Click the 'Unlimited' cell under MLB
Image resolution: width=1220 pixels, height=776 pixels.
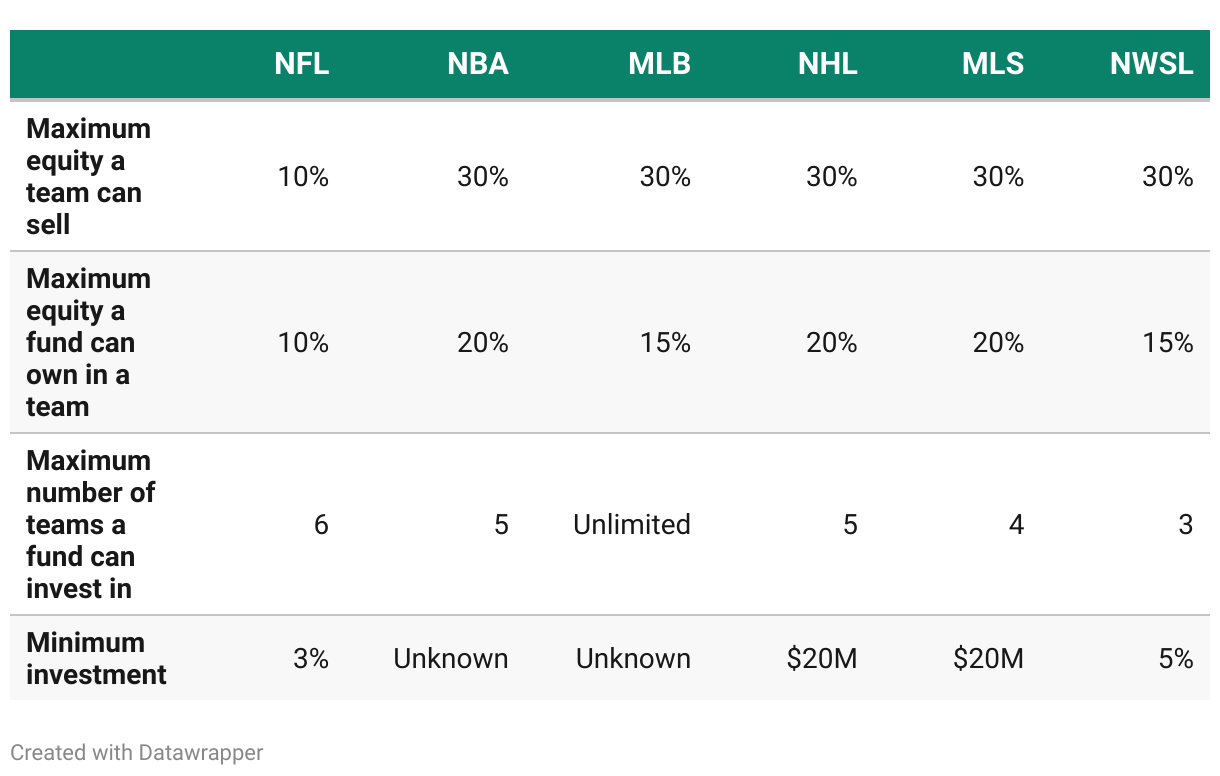point(632,524)
